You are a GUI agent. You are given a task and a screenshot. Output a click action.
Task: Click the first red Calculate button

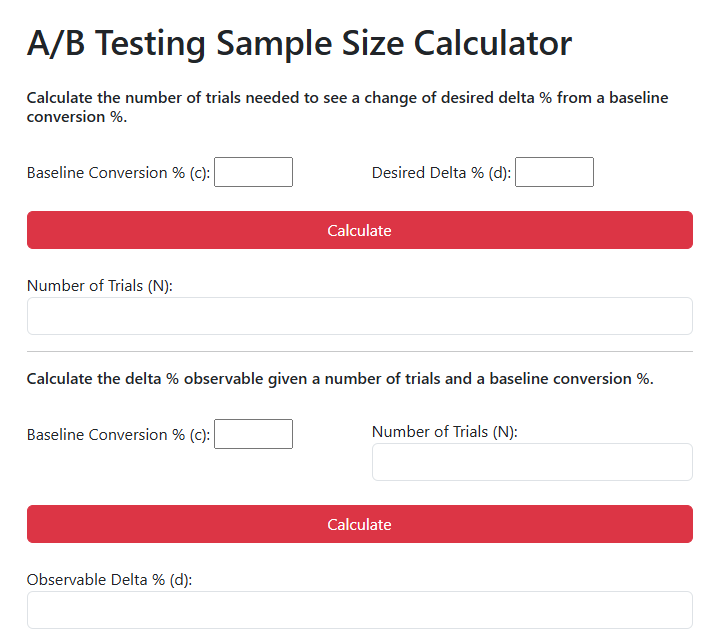[360, 230]
